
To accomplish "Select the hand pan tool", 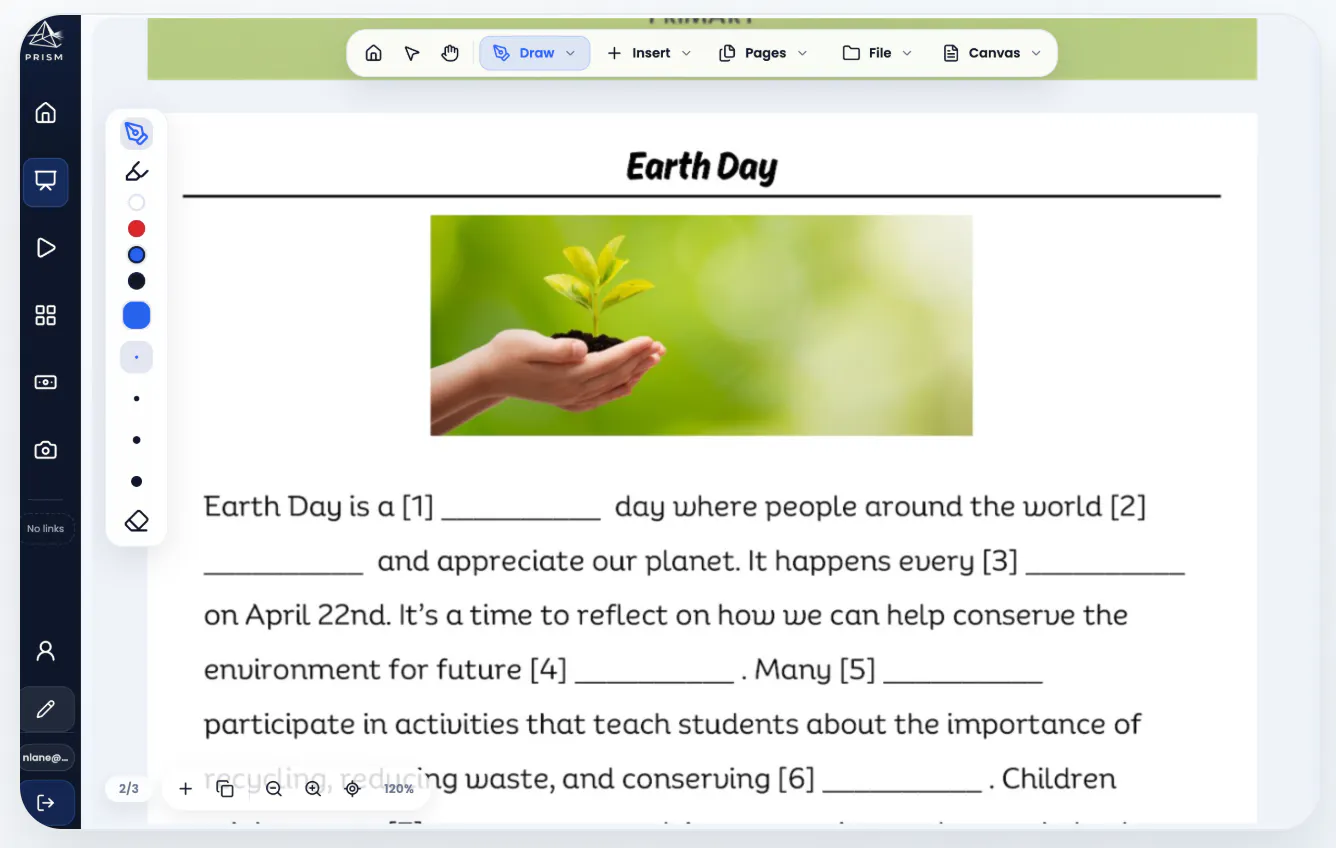I will click(450, 53).
